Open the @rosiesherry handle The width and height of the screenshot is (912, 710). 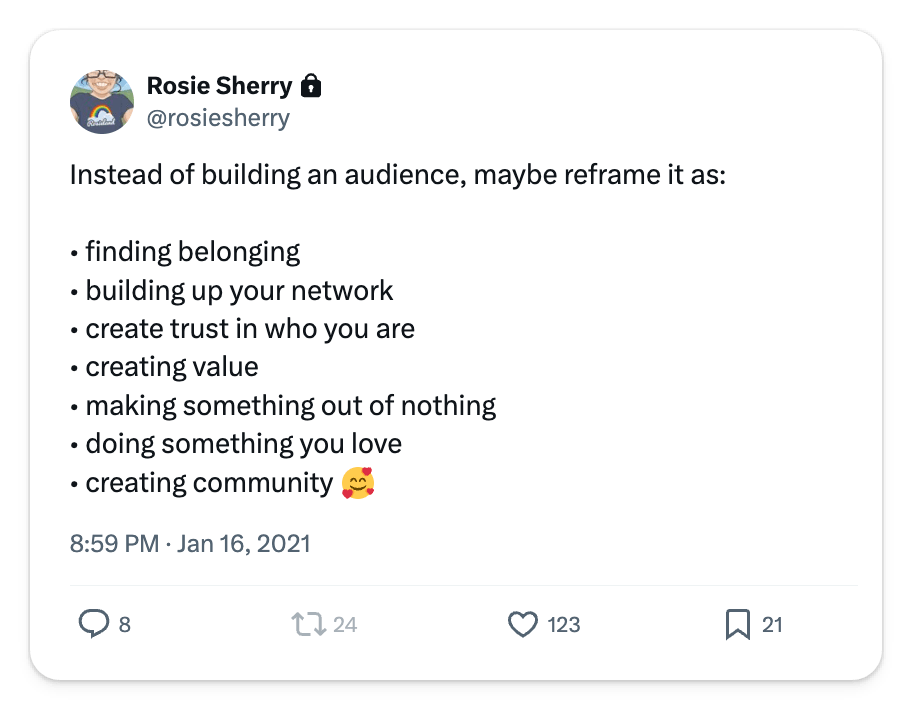(216, 117)
